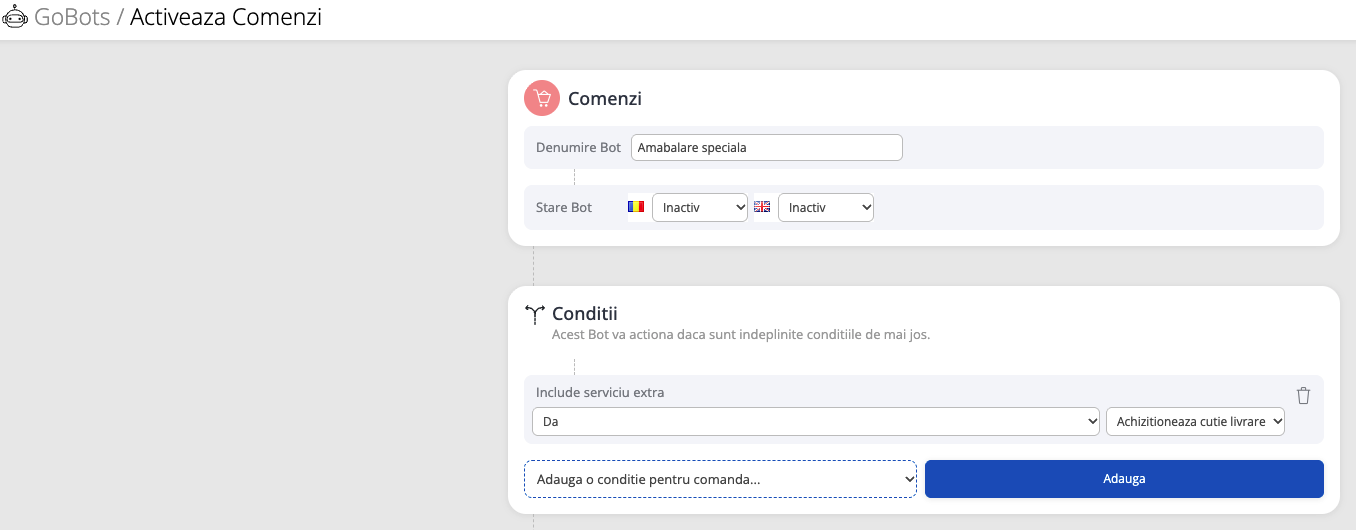The image size is (1356, 530).
Task: Open the Da condition value dropdown
Action: click(816, 422)
